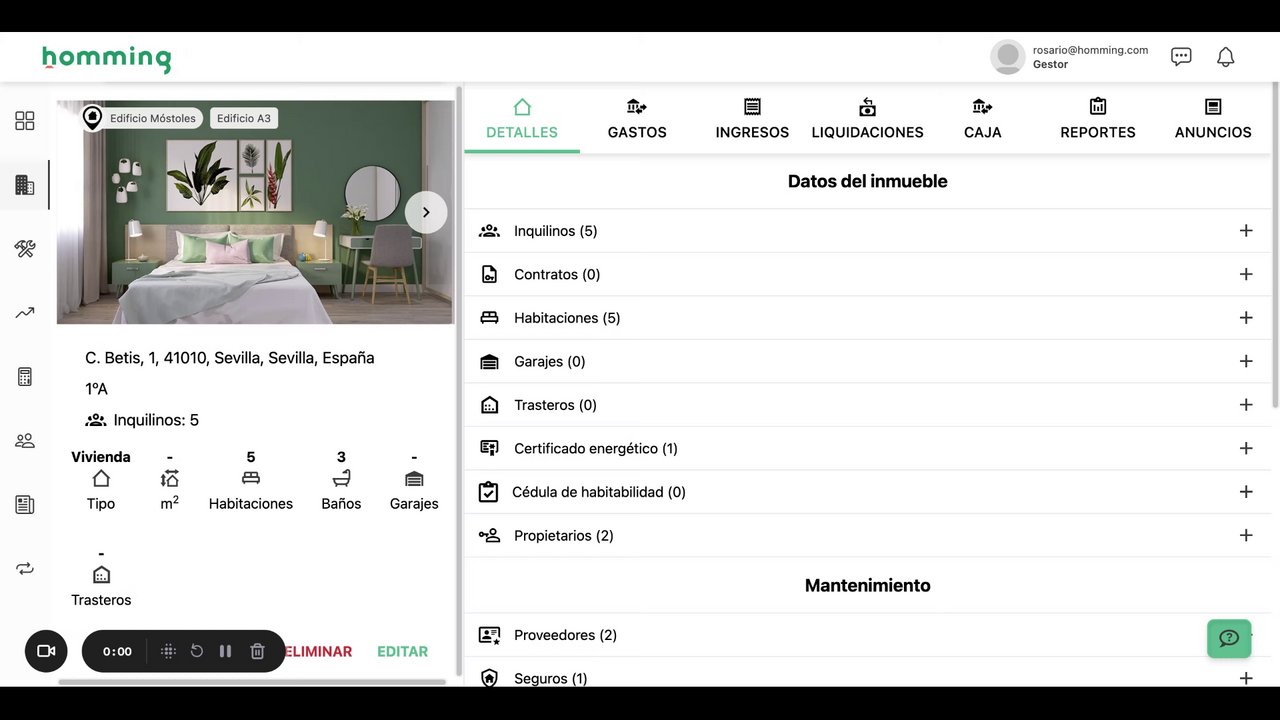Expand the Contratos (0) section
The width and height of the screenshot is (1280, 720).
pyautogui.click(x=1246, y=274)
